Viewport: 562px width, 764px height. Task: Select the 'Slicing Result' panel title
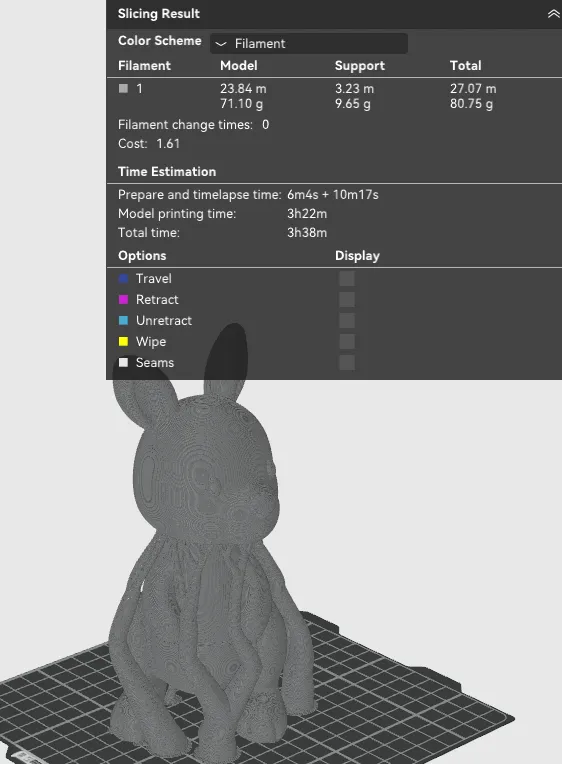tap(159, 14)
